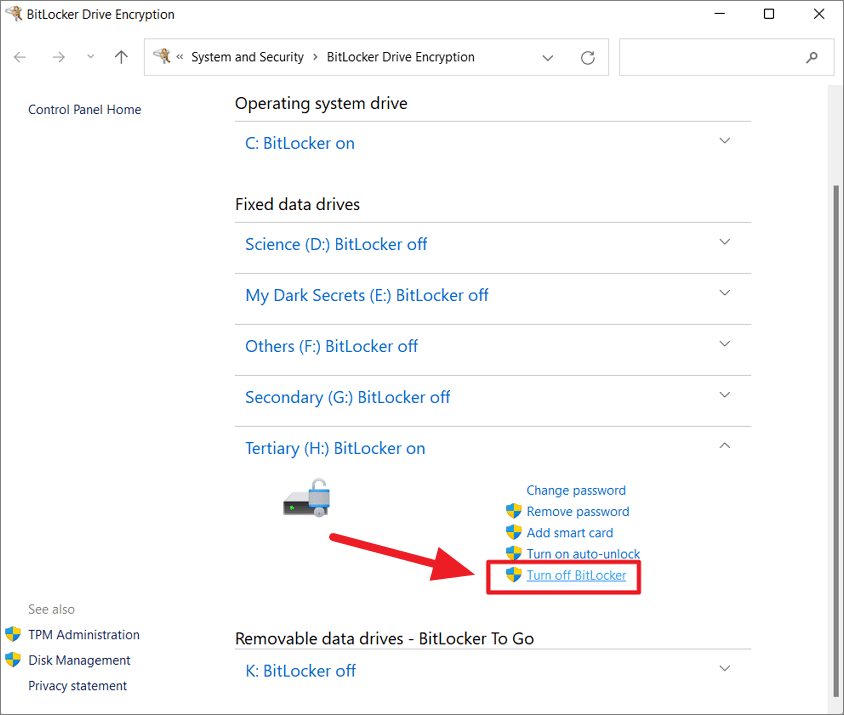Screen dimensions: 844x715
Task: Click shield icon beside Remove password
Action: pos(514,511)
